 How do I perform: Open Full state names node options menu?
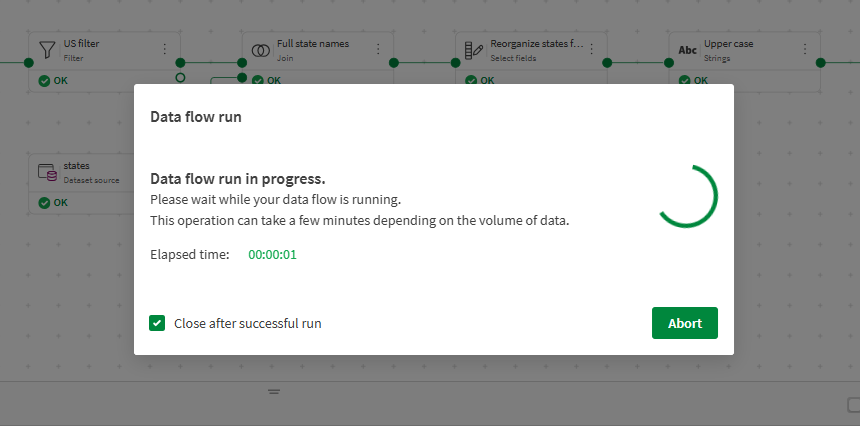tap(378, 49)
